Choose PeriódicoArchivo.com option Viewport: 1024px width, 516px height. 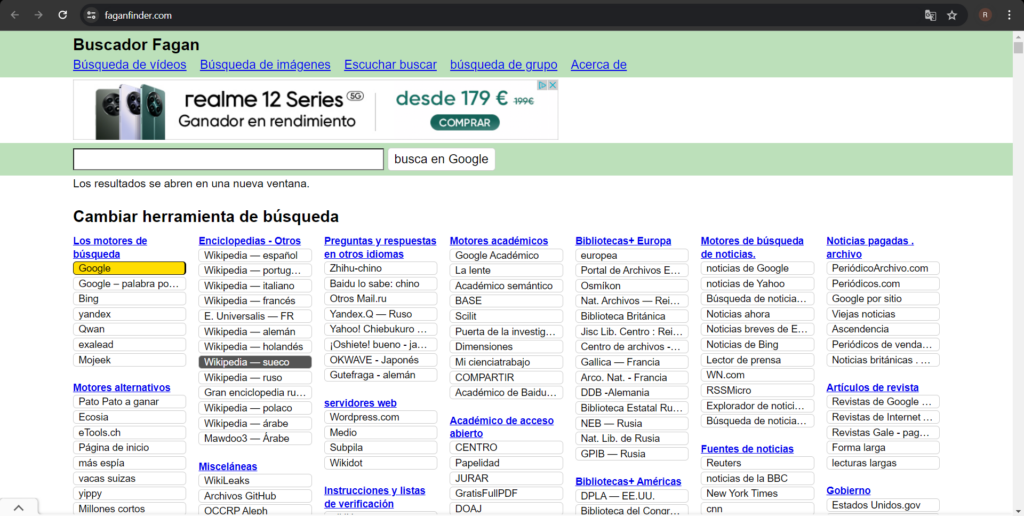[x=882, y=268]
